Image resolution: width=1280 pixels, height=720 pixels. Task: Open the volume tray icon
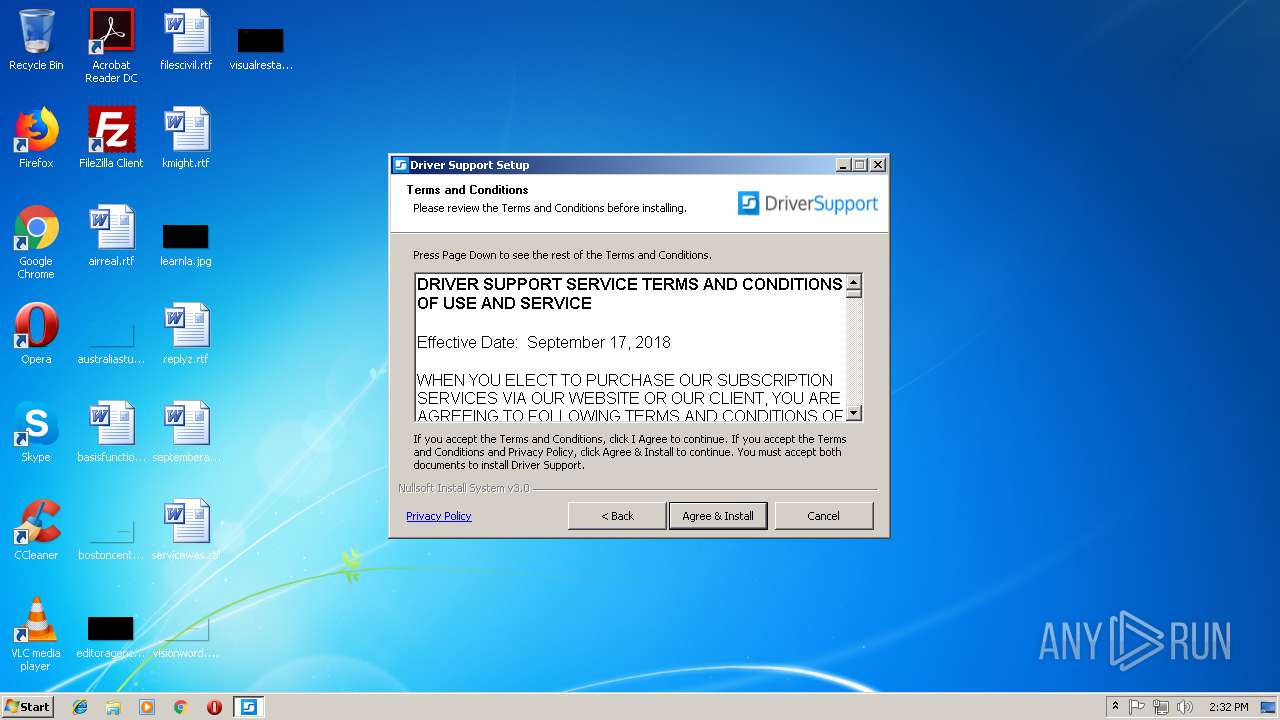[x=1185, y=707]
